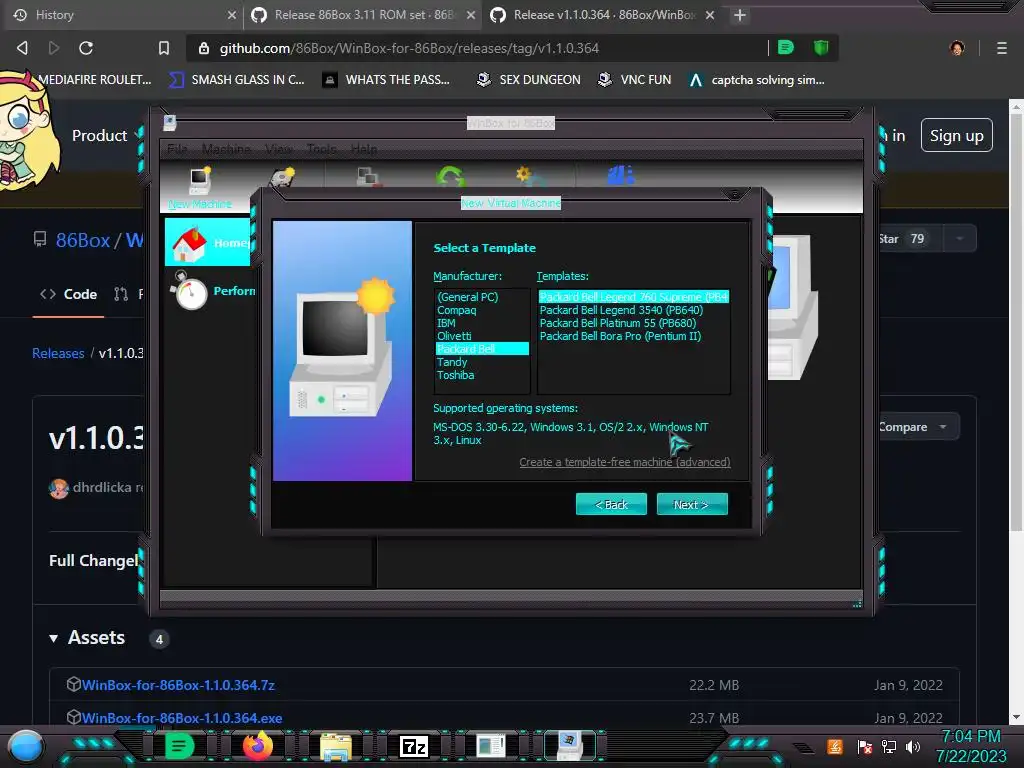Open the File menu in WinBox
This screenshot has height=768, width=1024.
[177, 149]
